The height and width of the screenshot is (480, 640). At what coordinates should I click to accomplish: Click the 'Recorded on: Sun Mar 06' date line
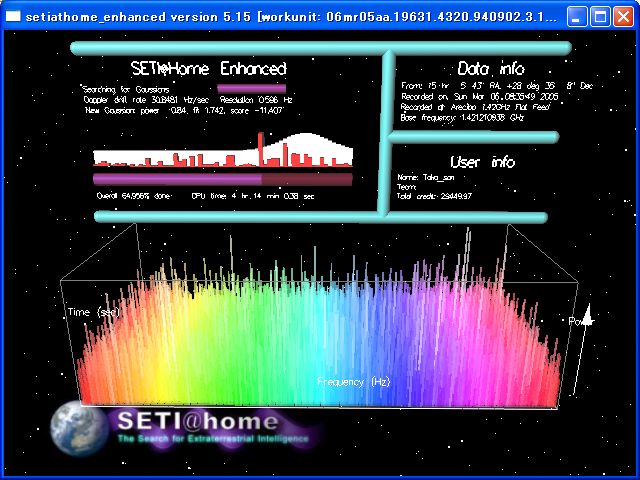point(480,97)
